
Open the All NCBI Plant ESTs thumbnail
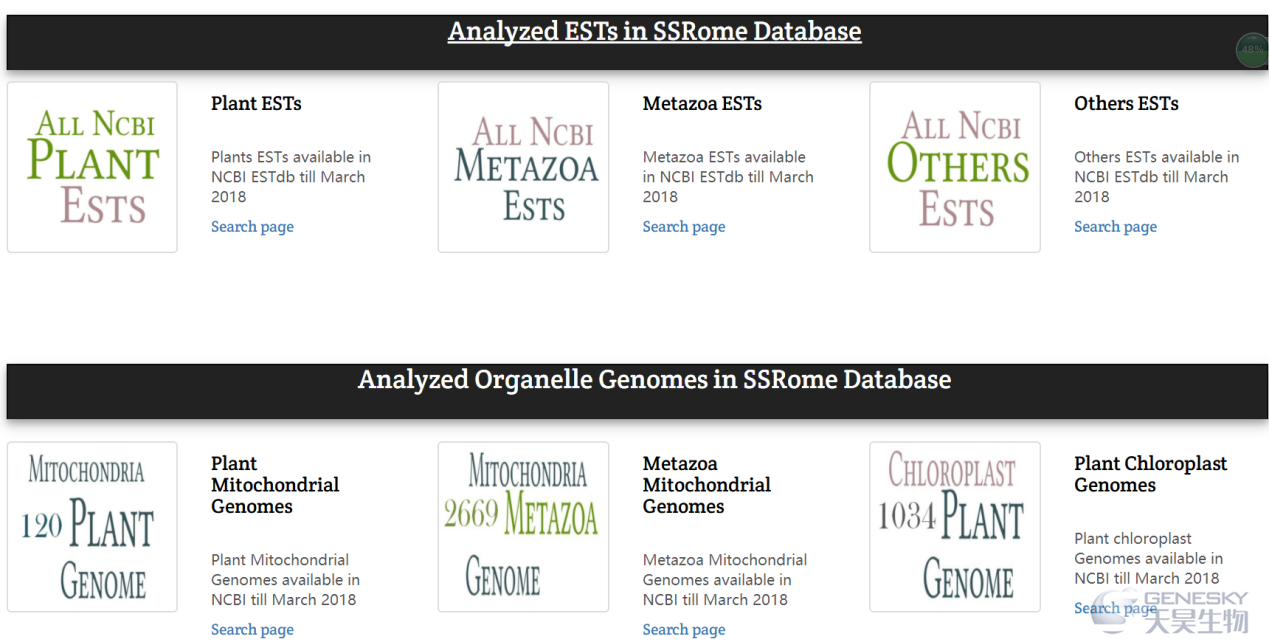92,167
